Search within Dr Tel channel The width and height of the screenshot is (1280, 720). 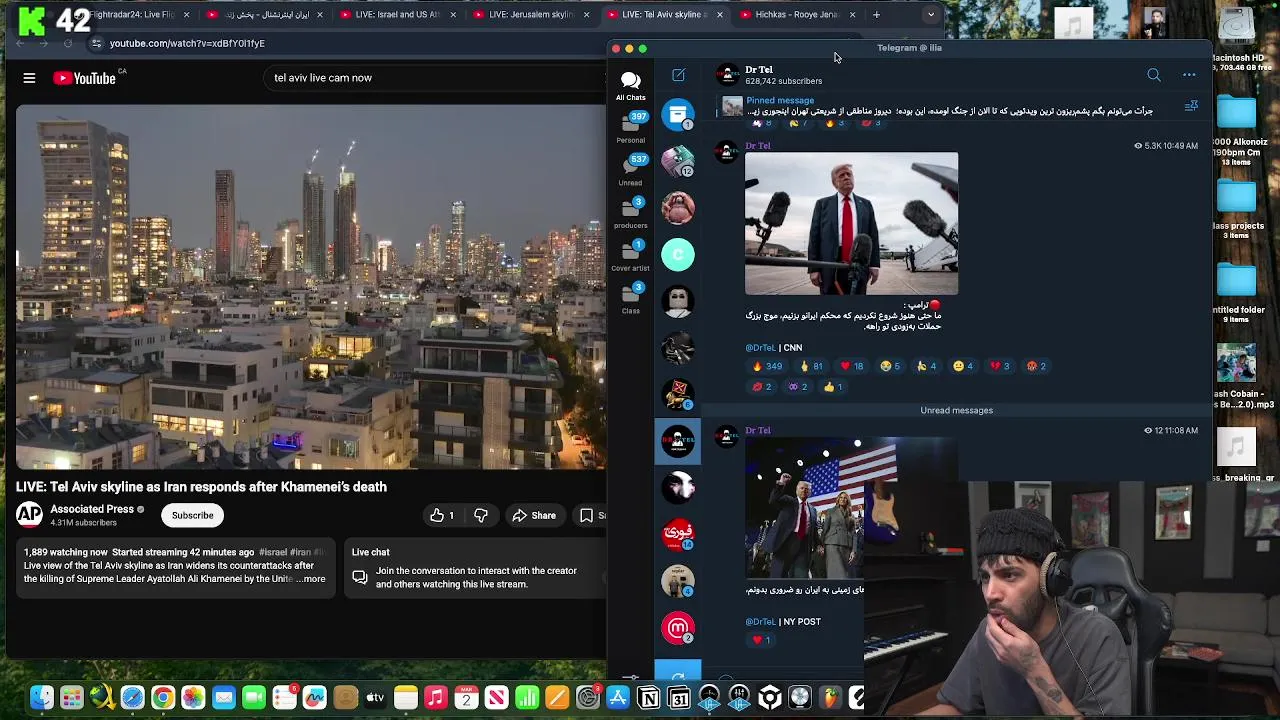coord(1154,75)
